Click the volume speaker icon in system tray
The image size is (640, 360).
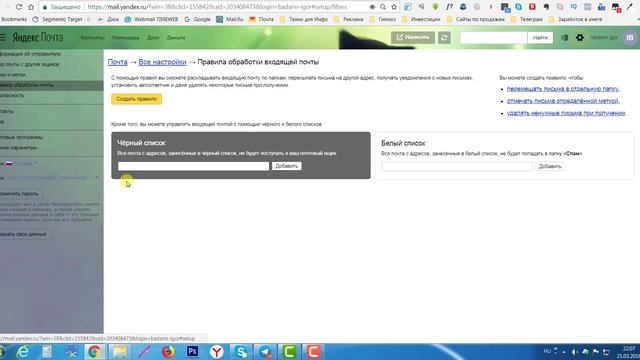coord(574,352)
